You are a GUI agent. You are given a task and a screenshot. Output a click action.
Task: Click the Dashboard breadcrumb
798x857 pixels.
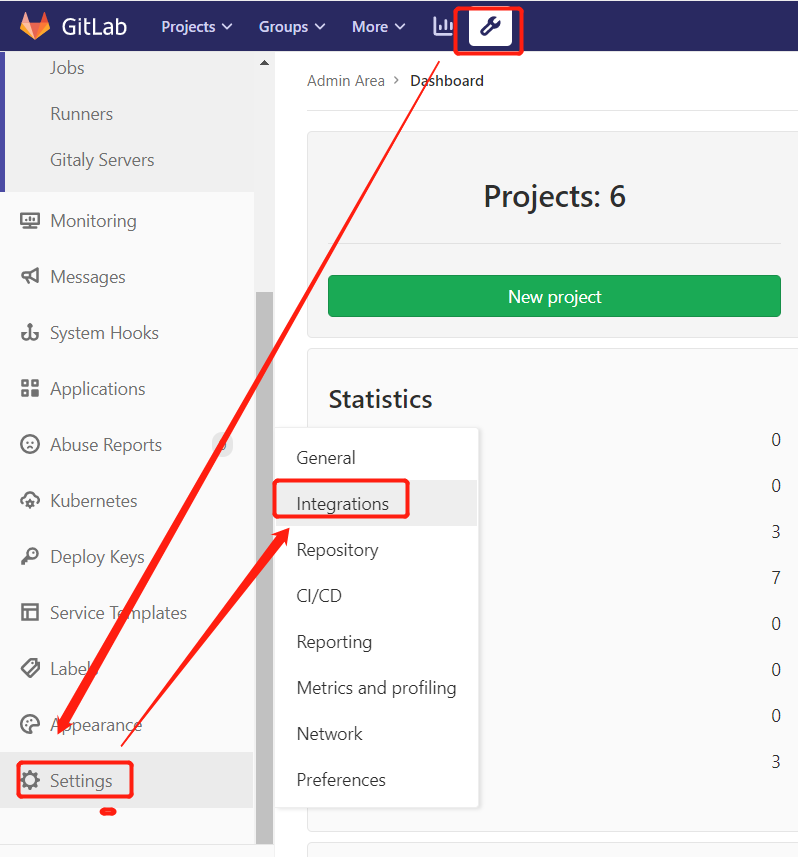click(447, 81)
